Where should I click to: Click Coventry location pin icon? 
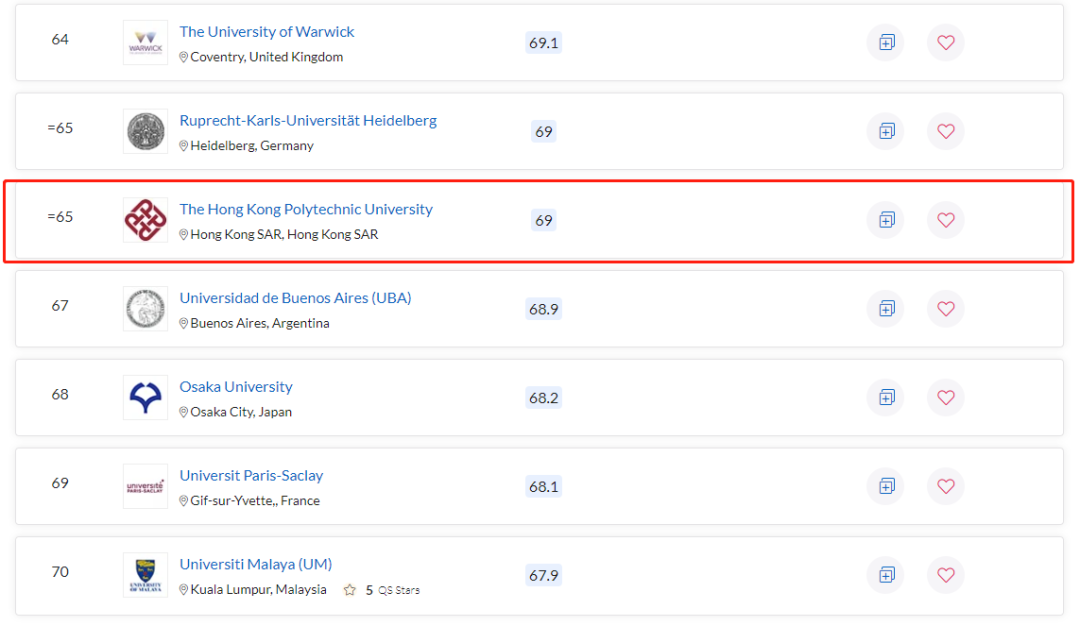[183, 57]
